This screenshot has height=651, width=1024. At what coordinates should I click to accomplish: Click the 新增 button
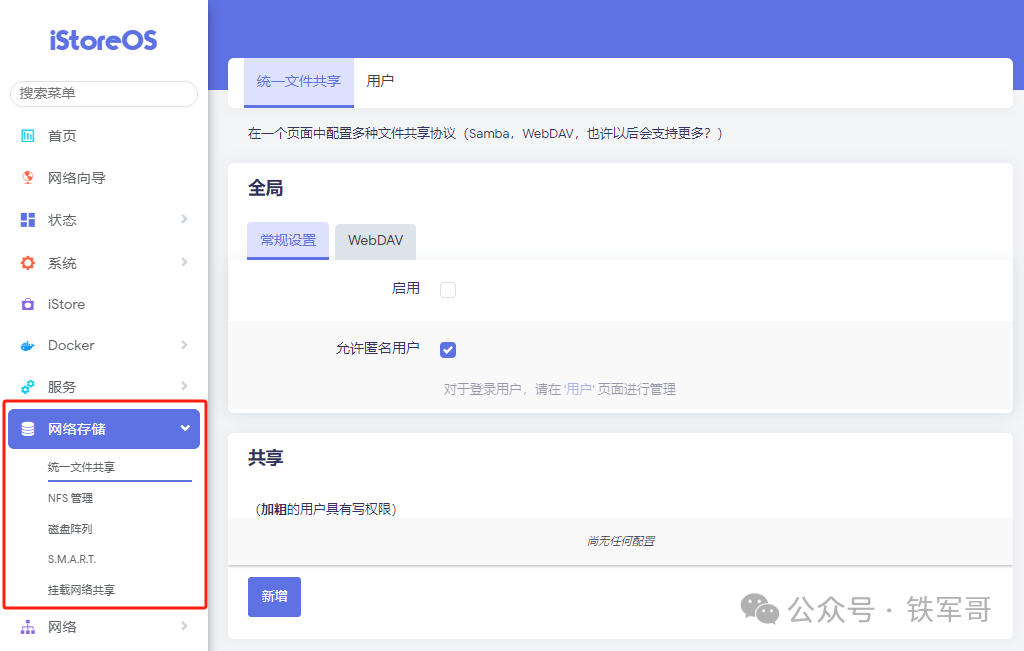pyautogui.click(x=274, y=597)
